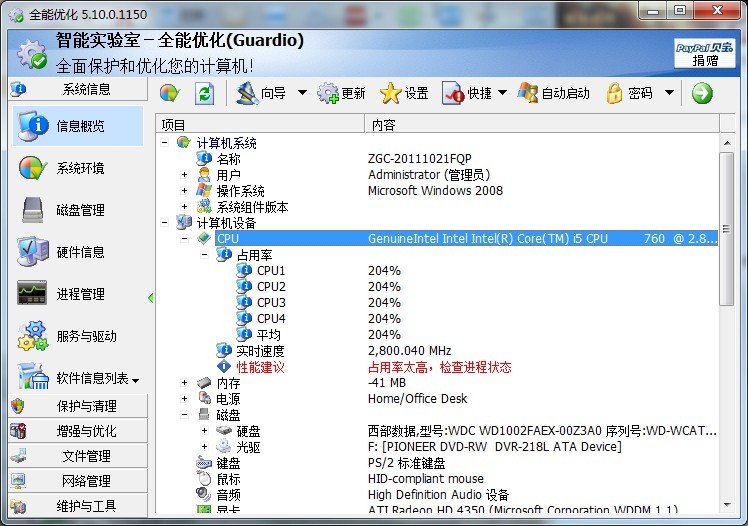This screenshot has width=748, height=526.
Task: Expand the 内存 memory tree node
Action: [x=184, y=383]
